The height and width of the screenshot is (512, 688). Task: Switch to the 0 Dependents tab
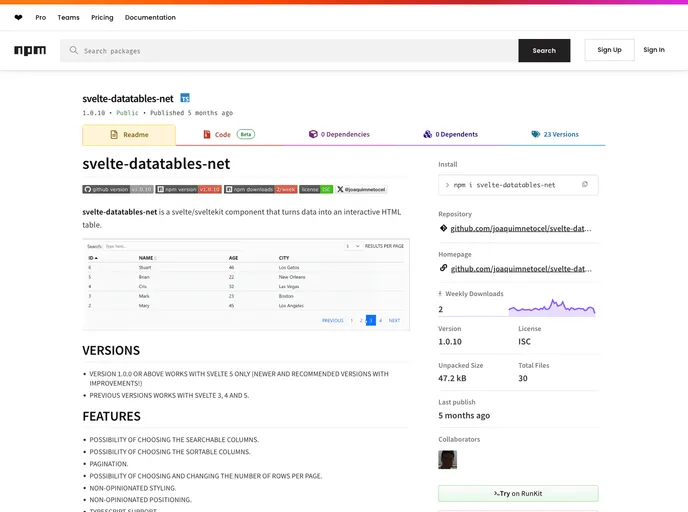[x=450, y=134]
